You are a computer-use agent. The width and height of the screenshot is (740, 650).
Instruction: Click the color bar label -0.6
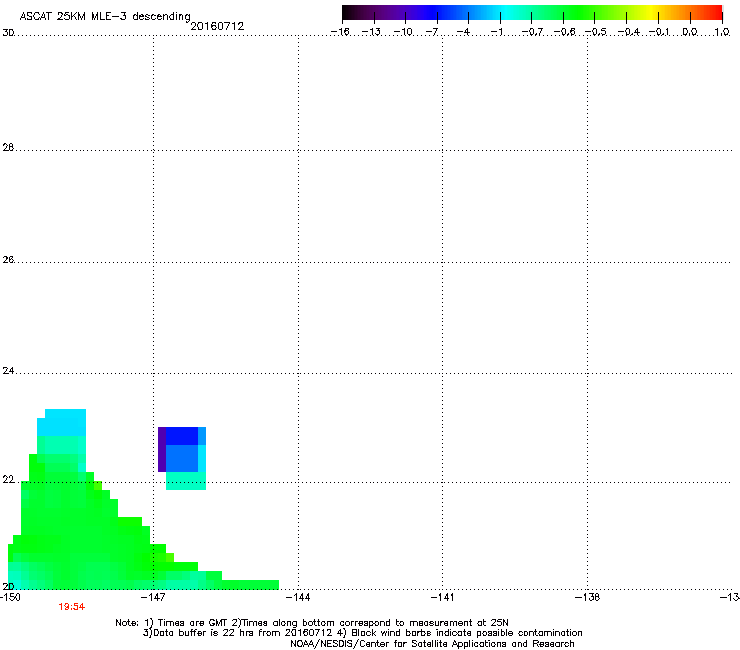pyautogui.click(x=564, y=32)
